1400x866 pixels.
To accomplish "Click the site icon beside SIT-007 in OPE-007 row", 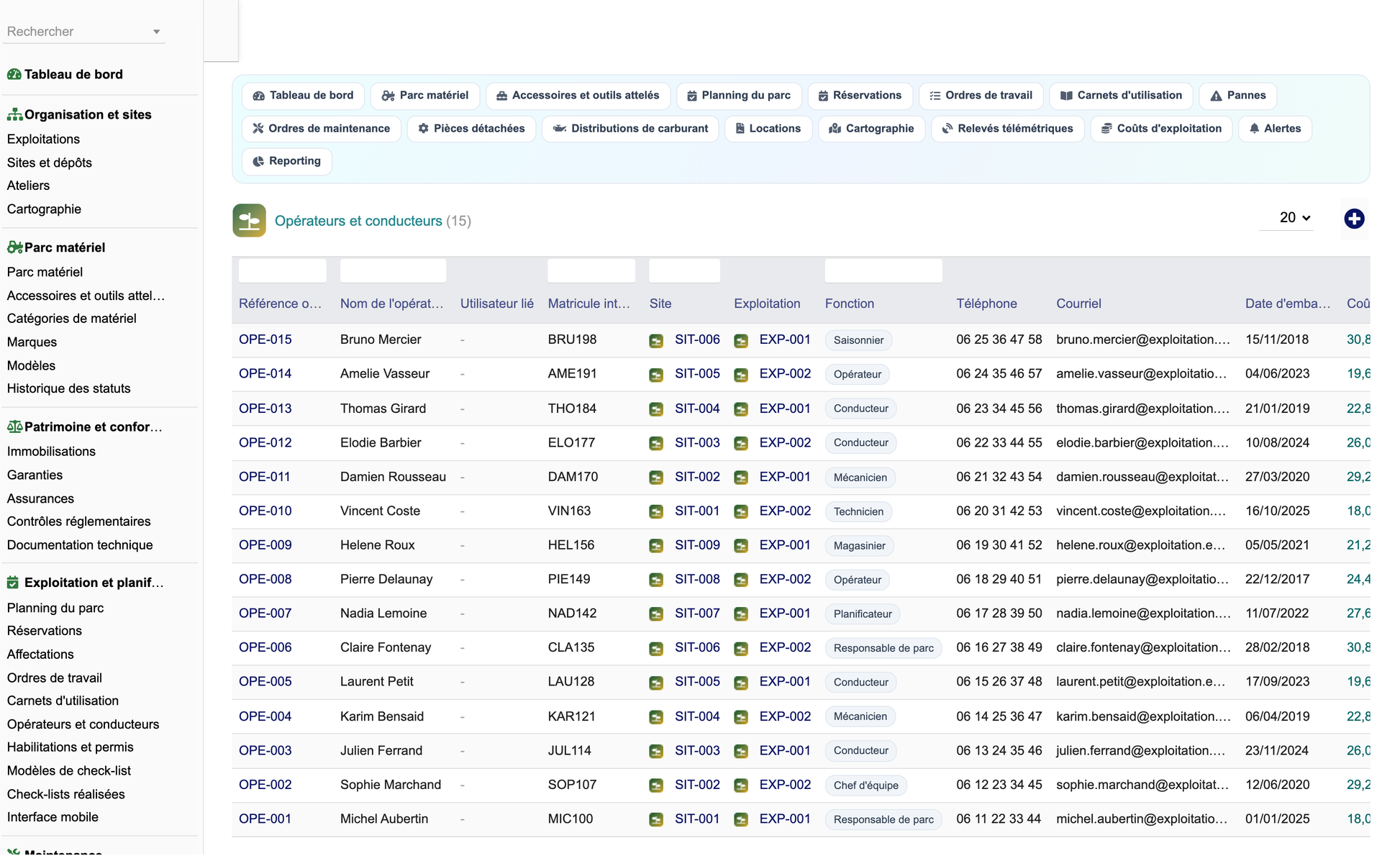I will (x=656, y=614).
